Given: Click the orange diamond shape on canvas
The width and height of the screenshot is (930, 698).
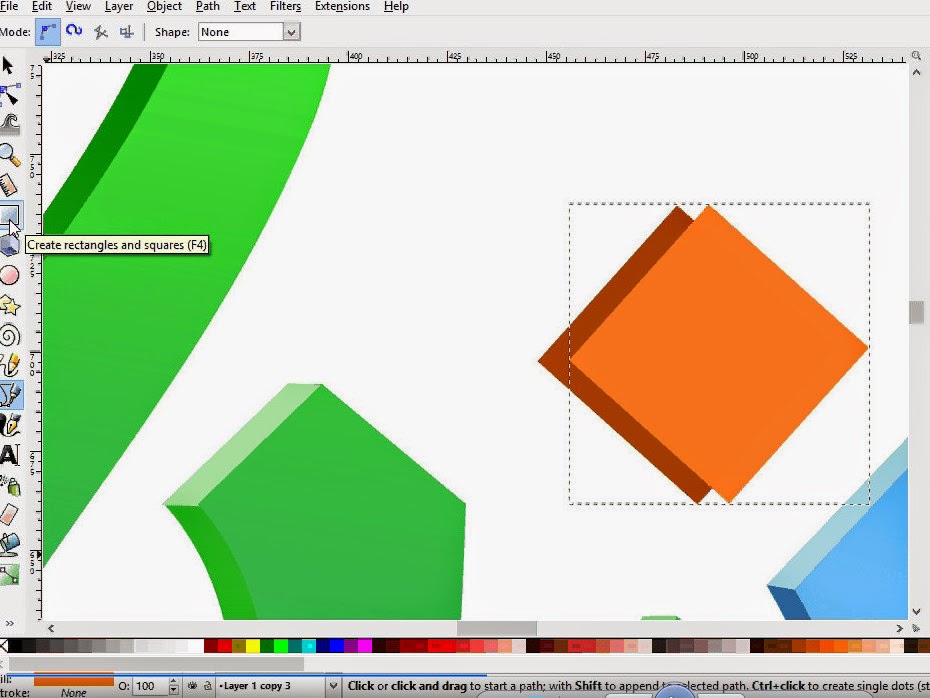Looking at the screenshot, I should point(718,353).
